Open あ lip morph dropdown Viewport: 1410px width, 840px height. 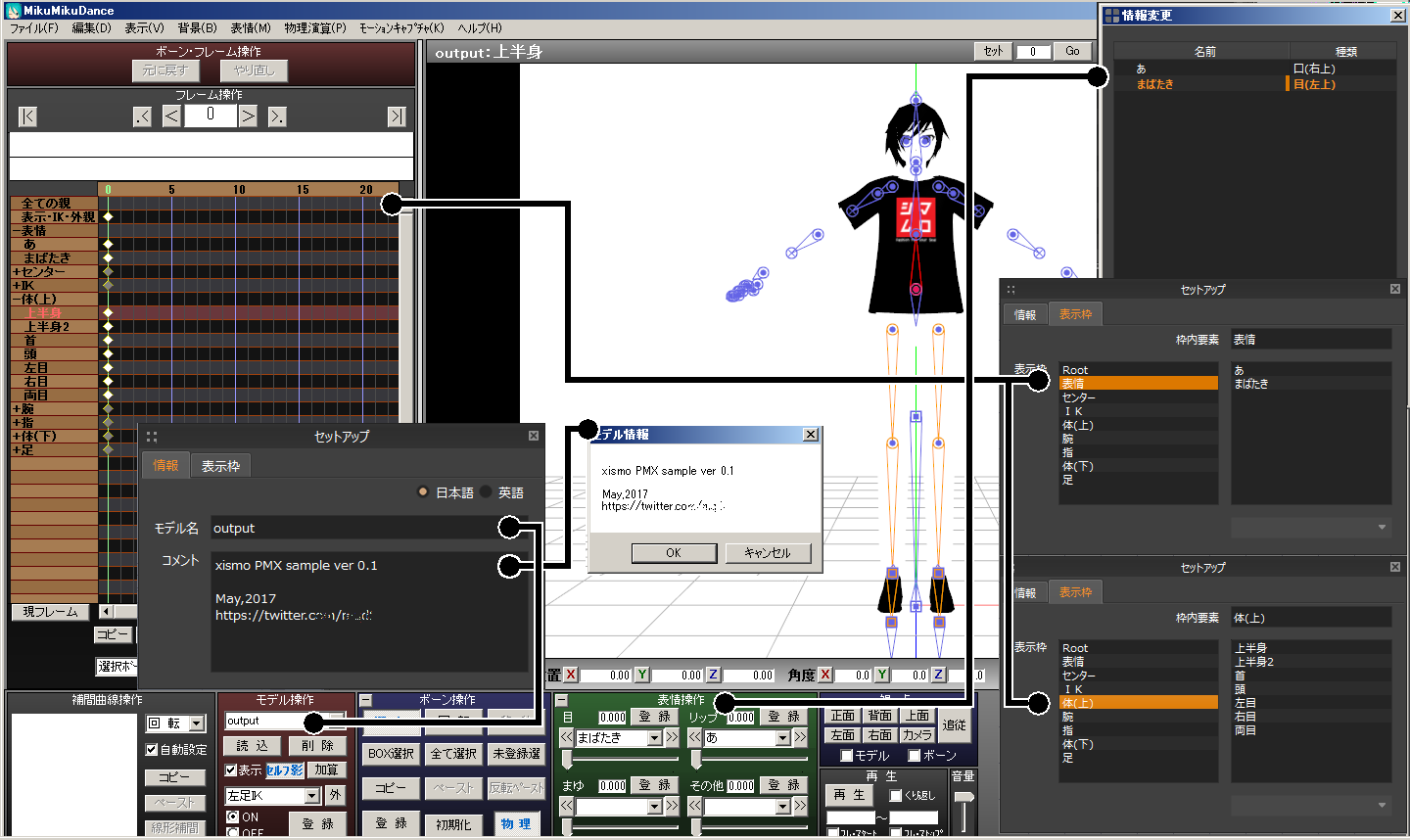coord(783,738)
